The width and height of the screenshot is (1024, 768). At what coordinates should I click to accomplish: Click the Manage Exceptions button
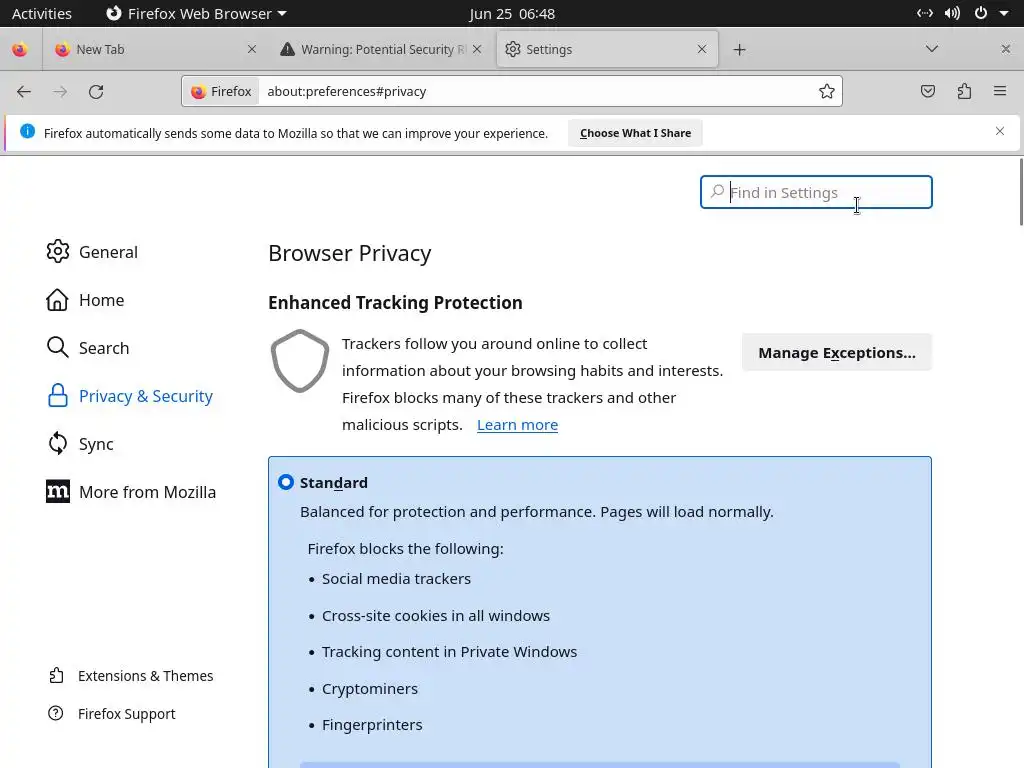(x=836, y=352)
